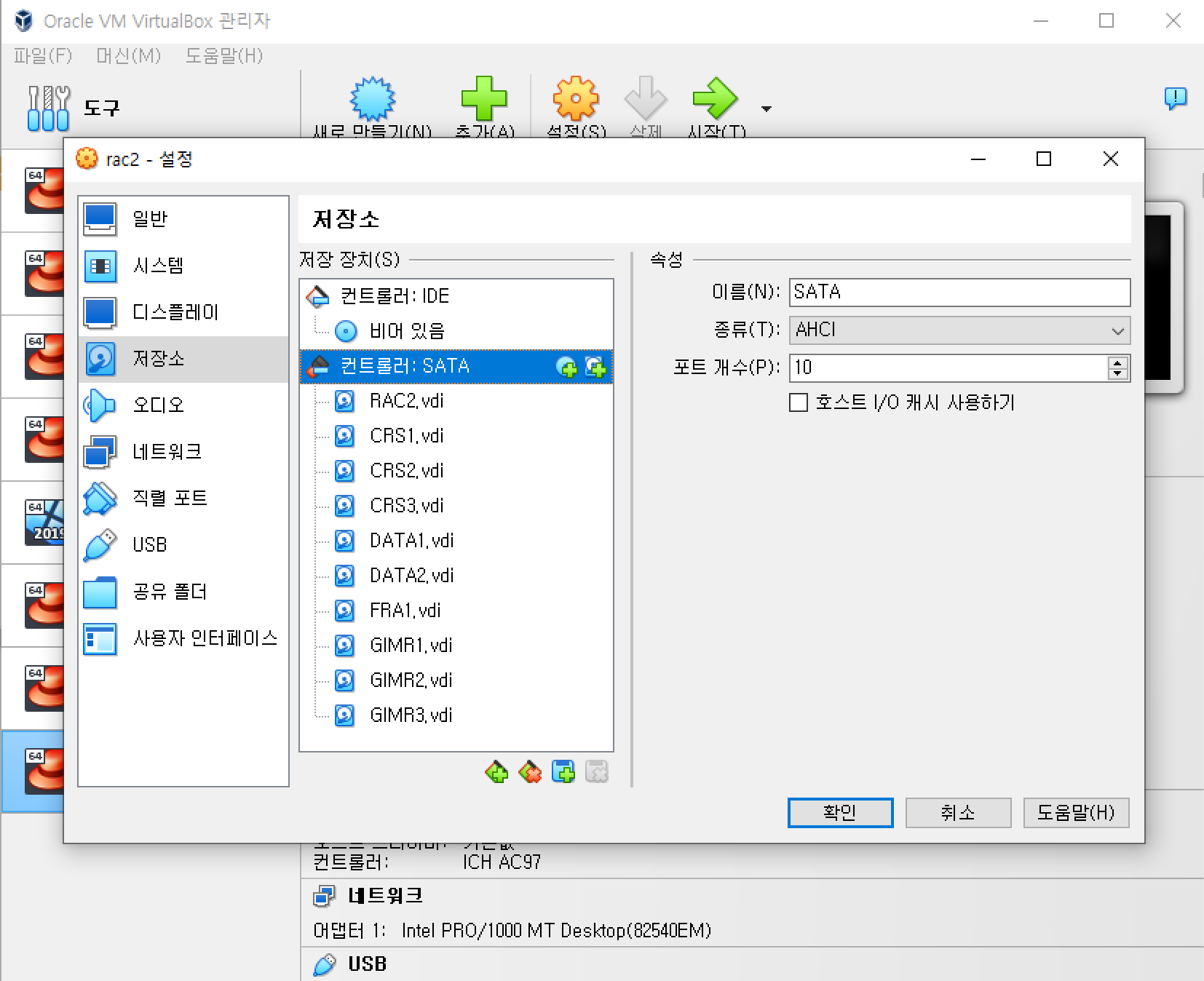The height and width of the screenshot is (981, 1204).
Task: Select the 저장소 (Storage) category
Action: click(183, 359)
